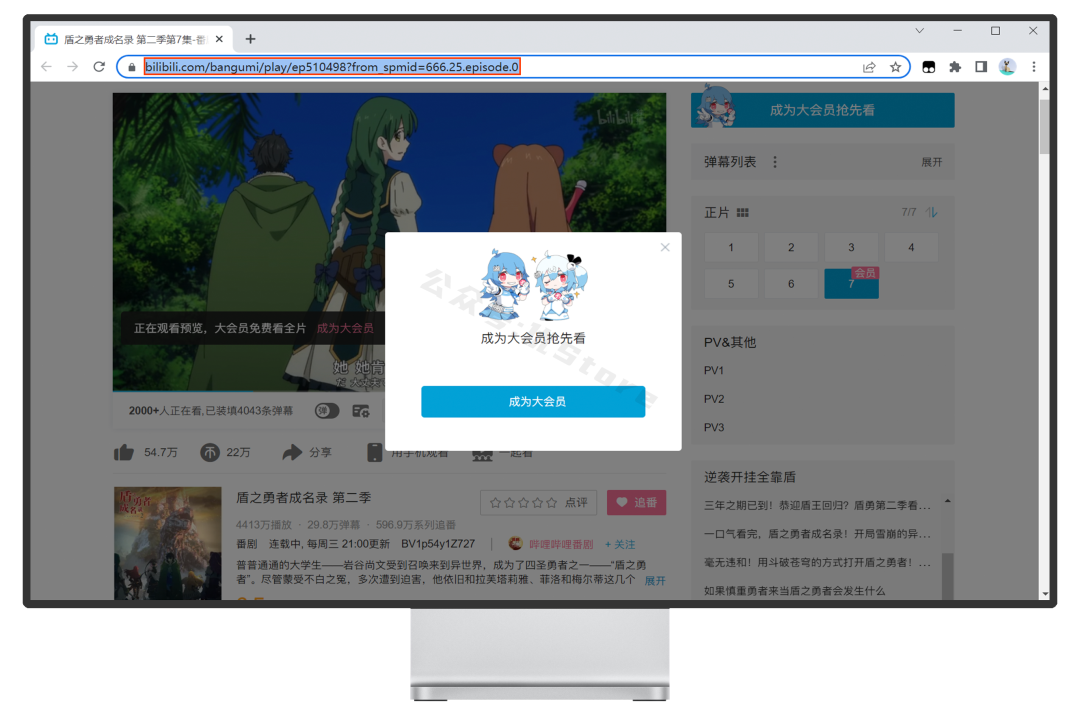Screen dimensions: 1080x715
Task: Bookmark the page with the star icon
Action: click(895, 67)
